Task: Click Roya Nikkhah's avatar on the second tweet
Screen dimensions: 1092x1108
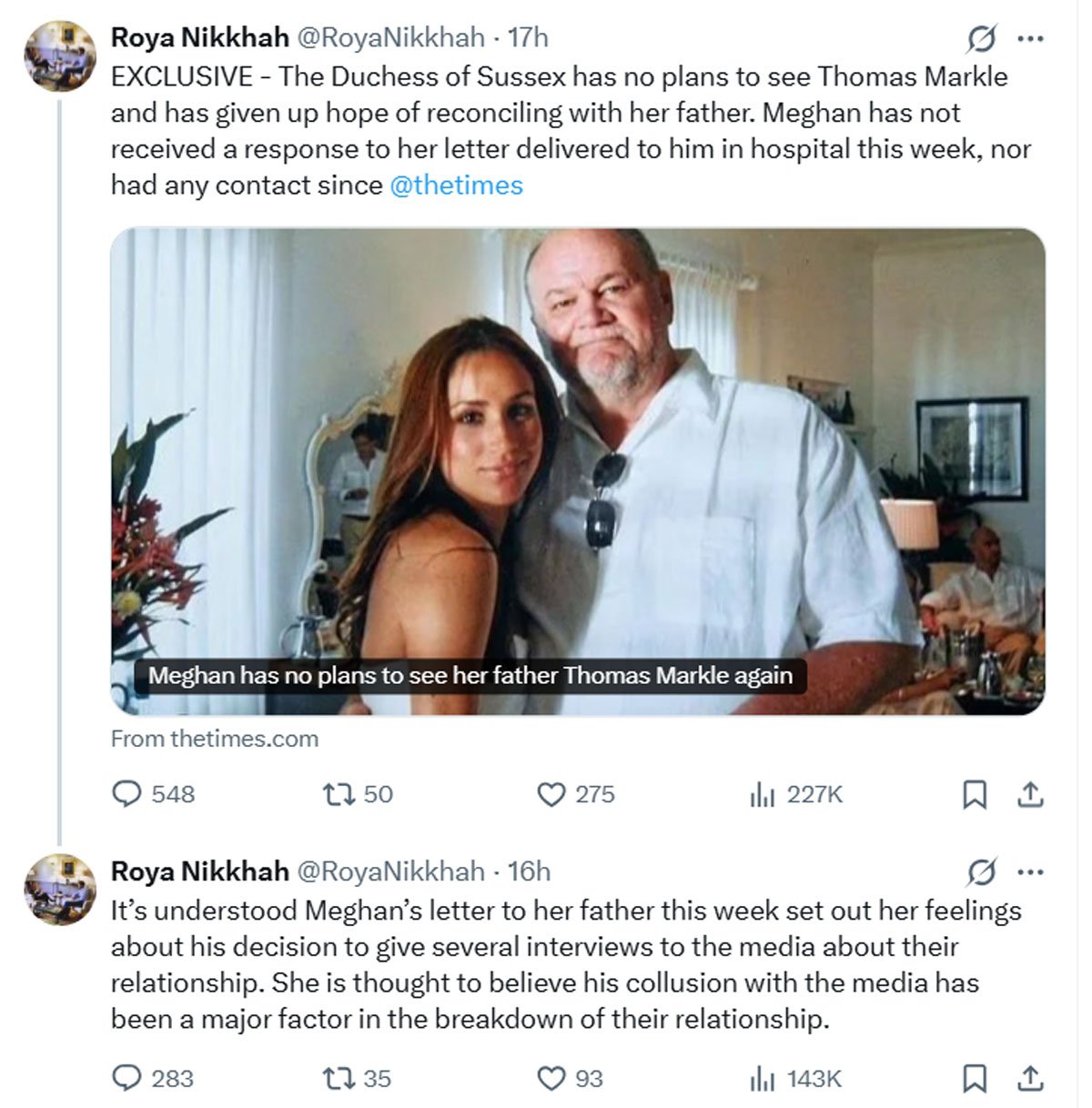Action: [60, 889]
